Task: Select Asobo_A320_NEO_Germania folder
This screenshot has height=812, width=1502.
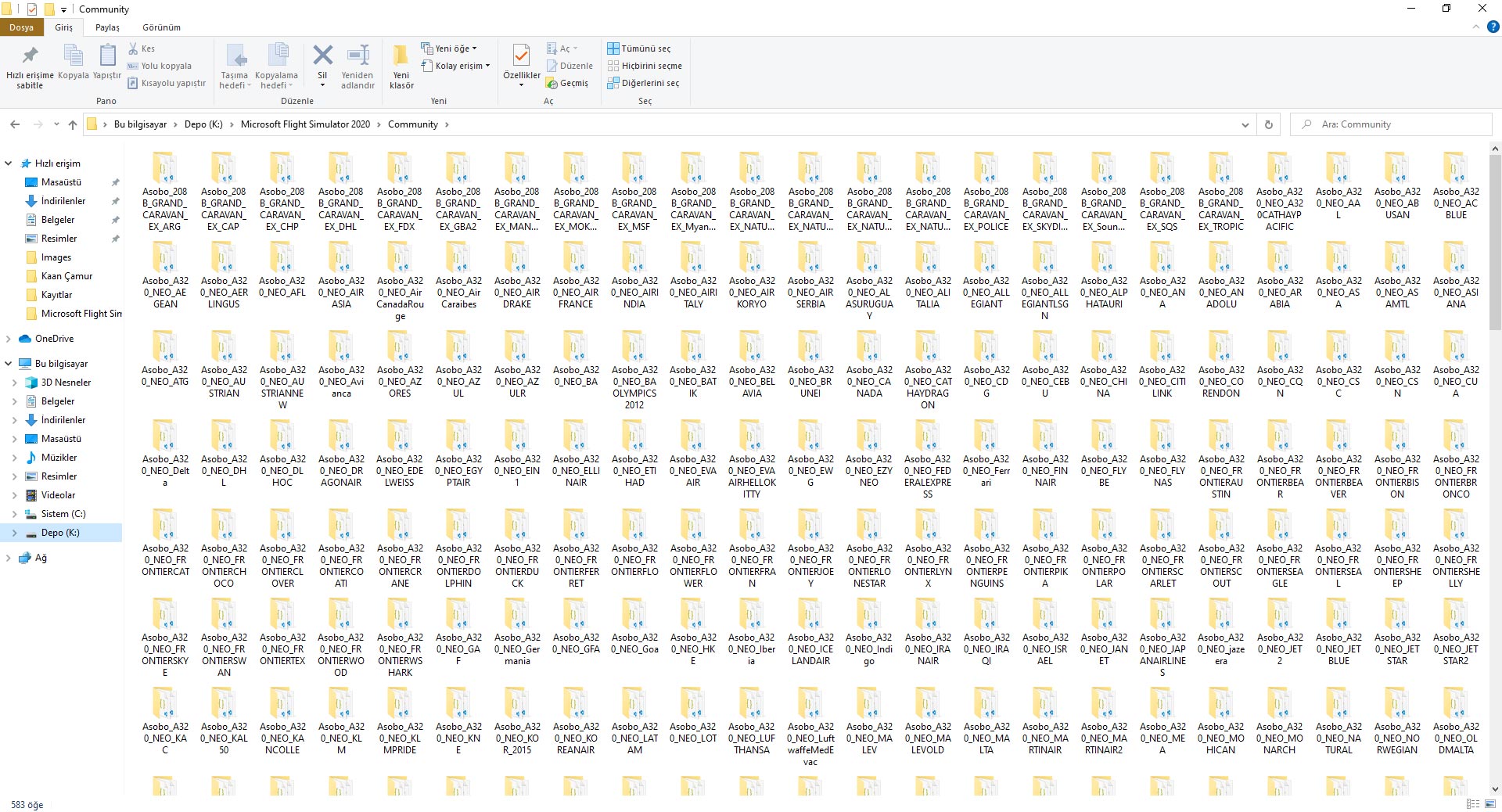Action: [517, 633]
